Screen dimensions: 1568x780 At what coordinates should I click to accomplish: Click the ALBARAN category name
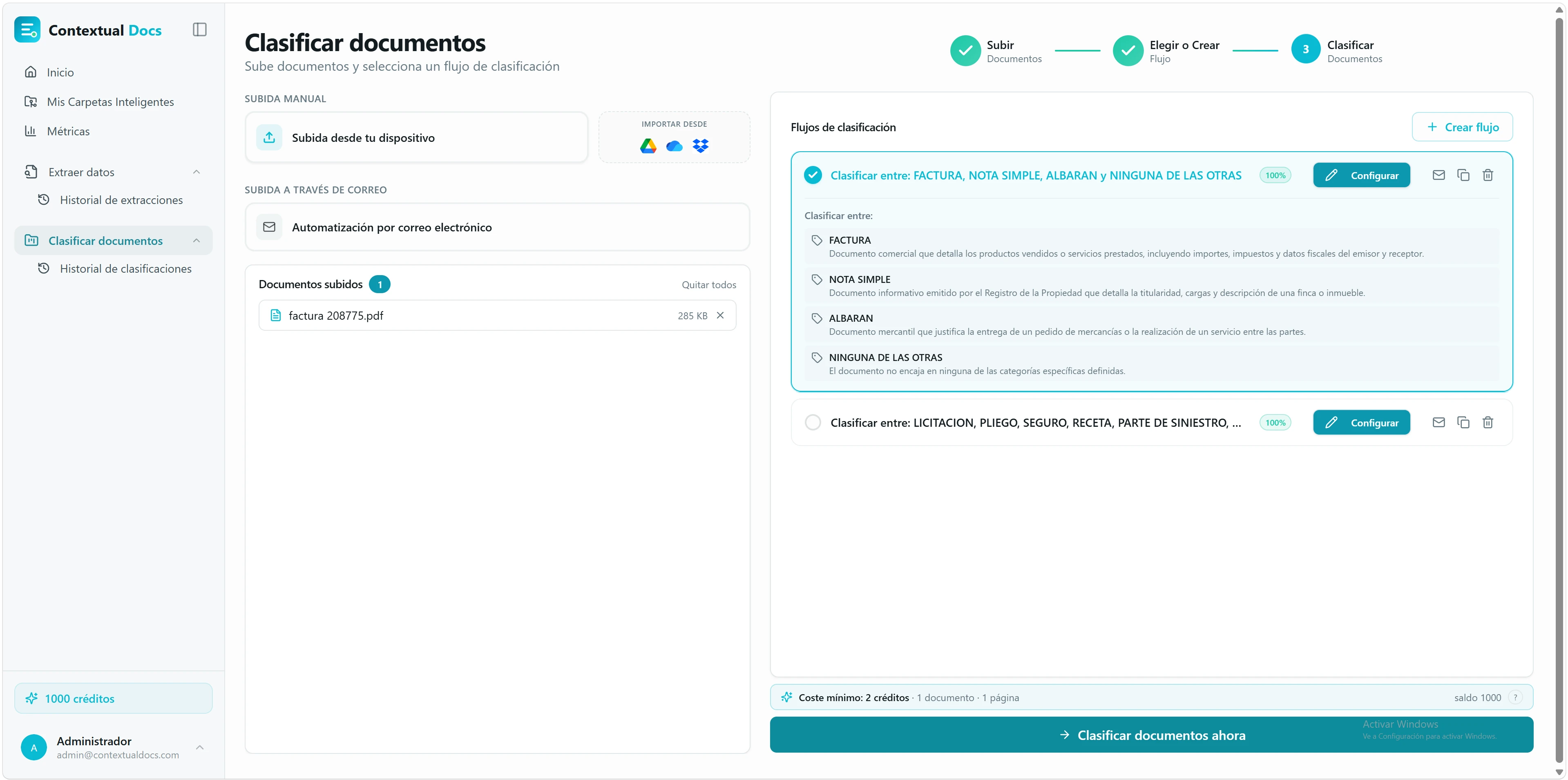pos(850,318)
